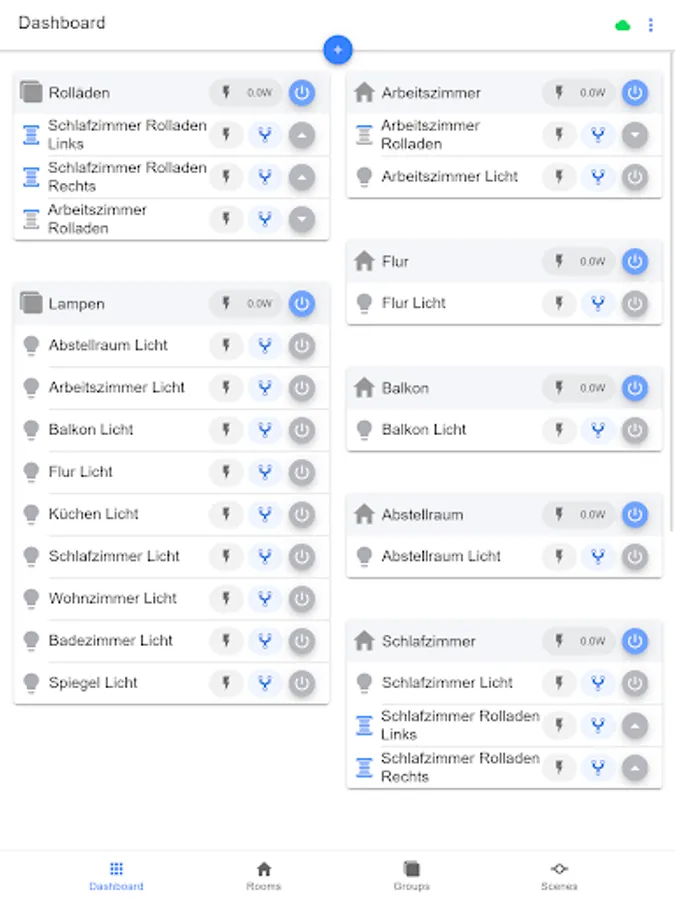Raise Schlafzimmer Rolladen Links with the up arrow
The image size is (675, 900).
pos(302,134)
